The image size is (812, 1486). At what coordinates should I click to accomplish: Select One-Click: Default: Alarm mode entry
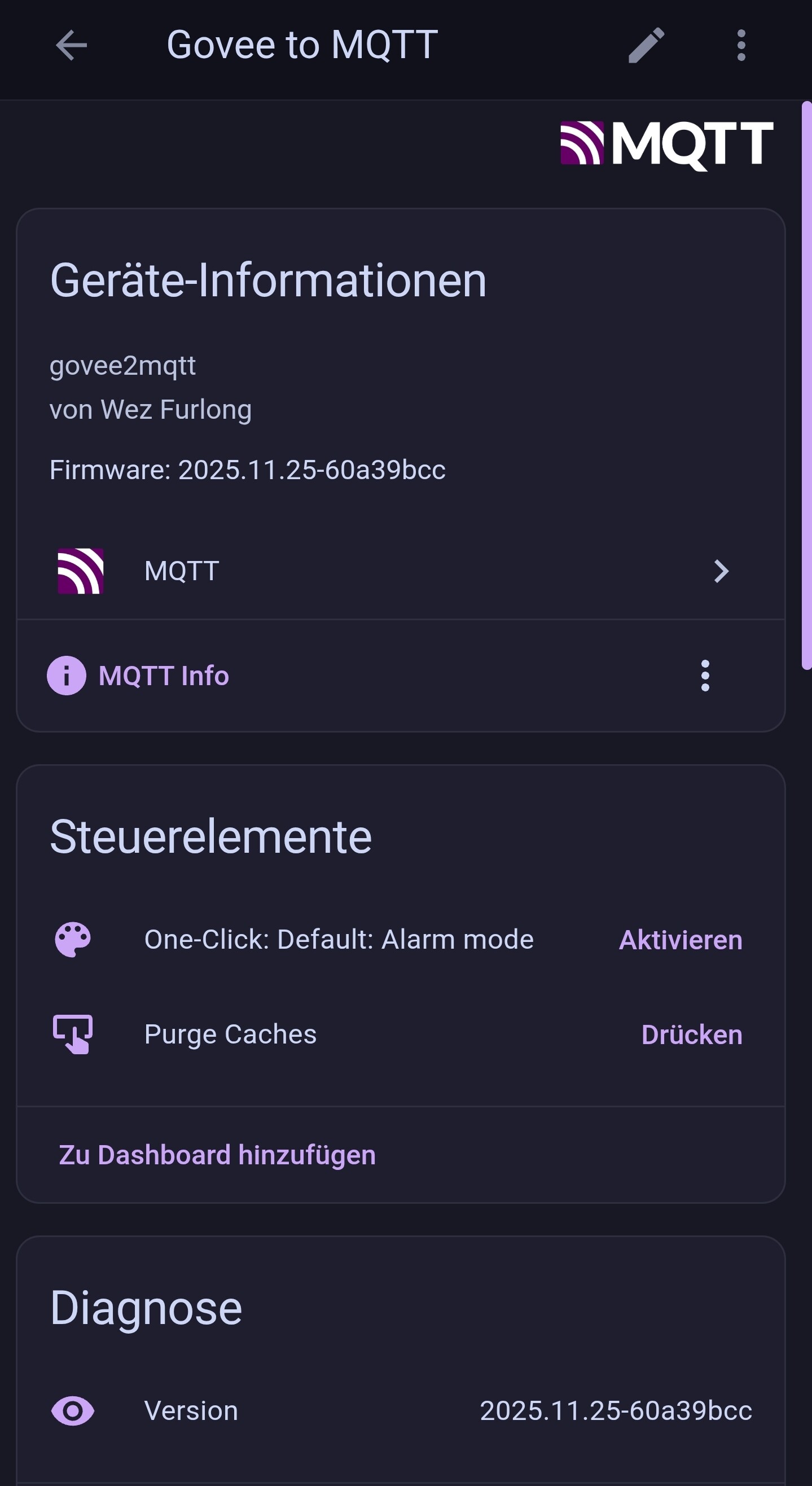coord(339,940)
